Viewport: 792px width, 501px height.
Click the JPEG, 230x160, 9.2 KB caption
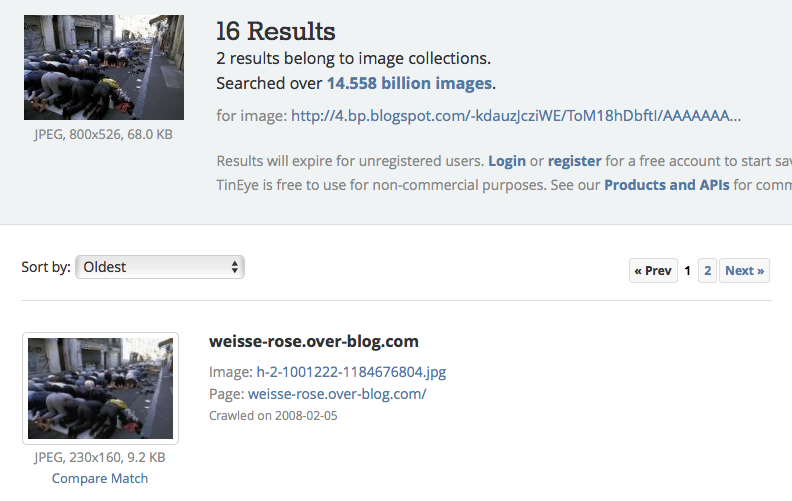click(100, 457)
